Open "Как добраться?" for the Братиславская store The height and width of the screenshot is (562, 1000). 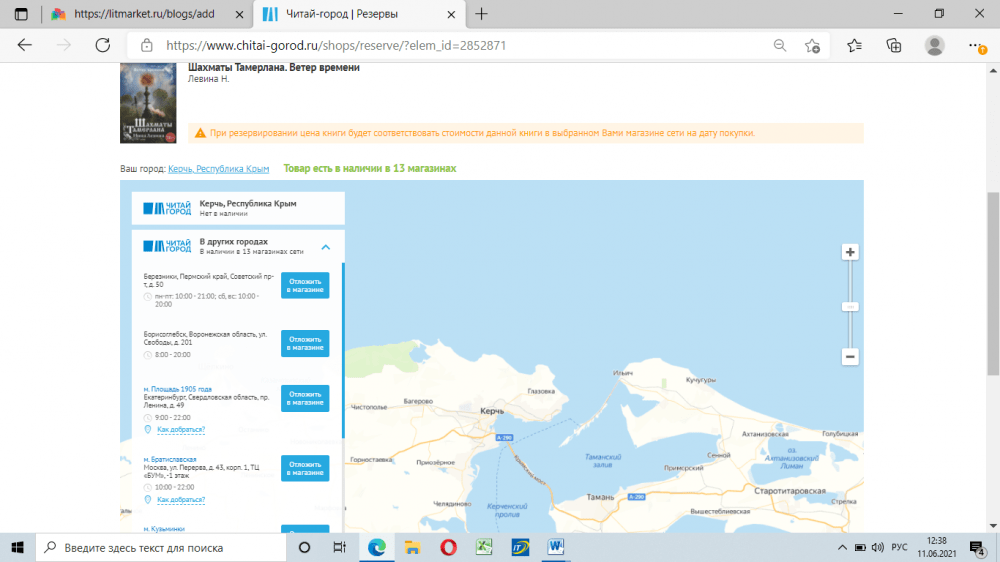pos(181,499)
